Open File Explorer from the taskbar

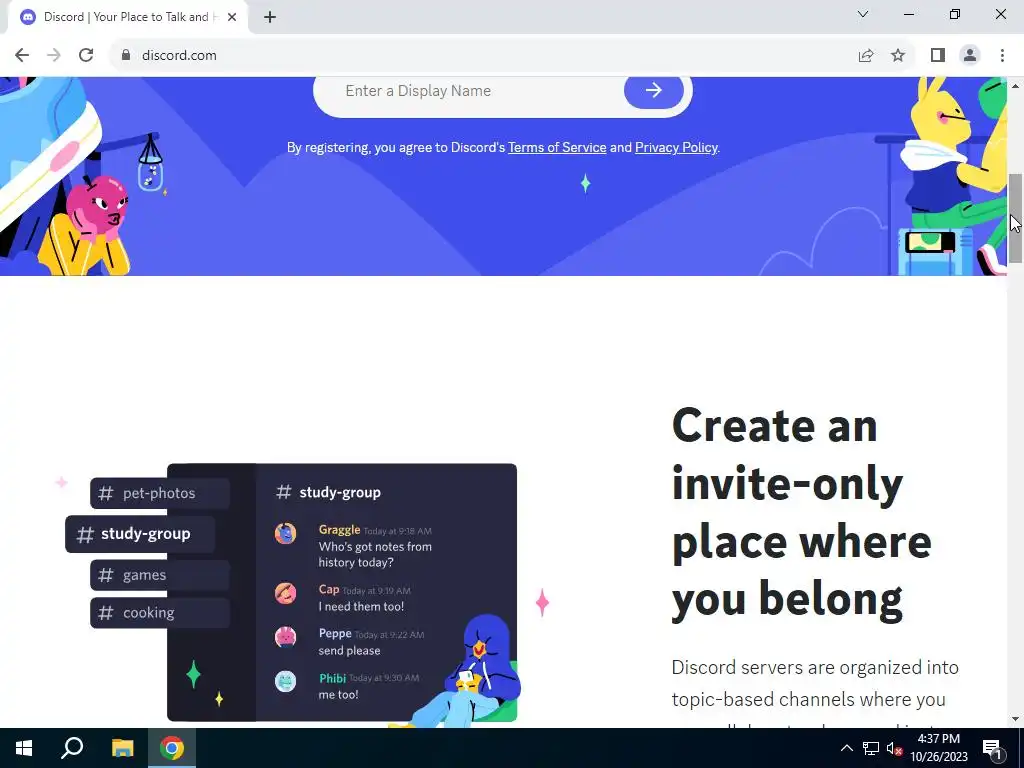click(122, 748)
